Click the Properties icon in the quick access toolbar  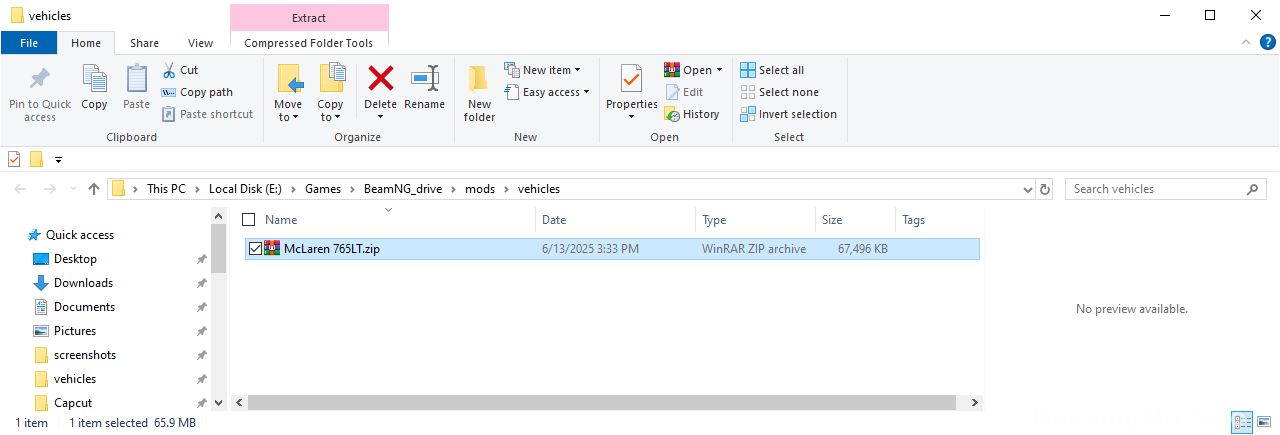14,159
